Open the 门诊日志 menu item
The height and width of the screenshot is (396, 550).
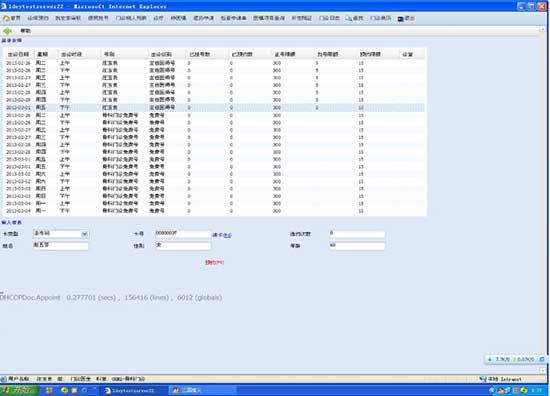coord(329,18)
